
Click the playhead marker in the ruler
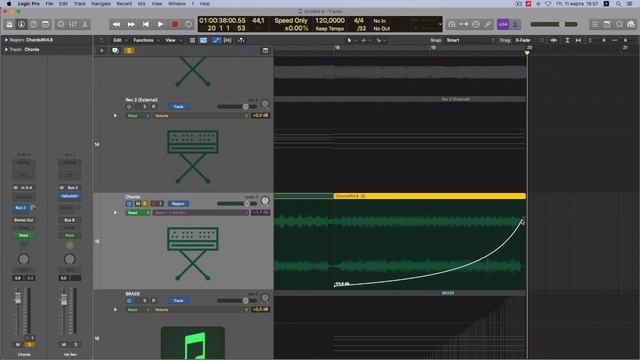click(527, 53)
